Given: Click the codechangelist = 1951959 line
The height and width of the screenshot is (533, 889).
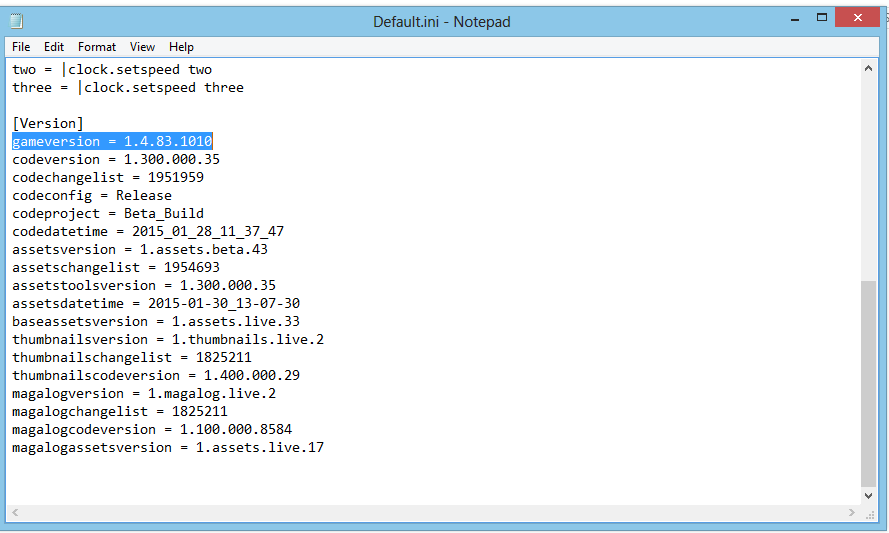Looking at the screenshot, I should [108, 177].
